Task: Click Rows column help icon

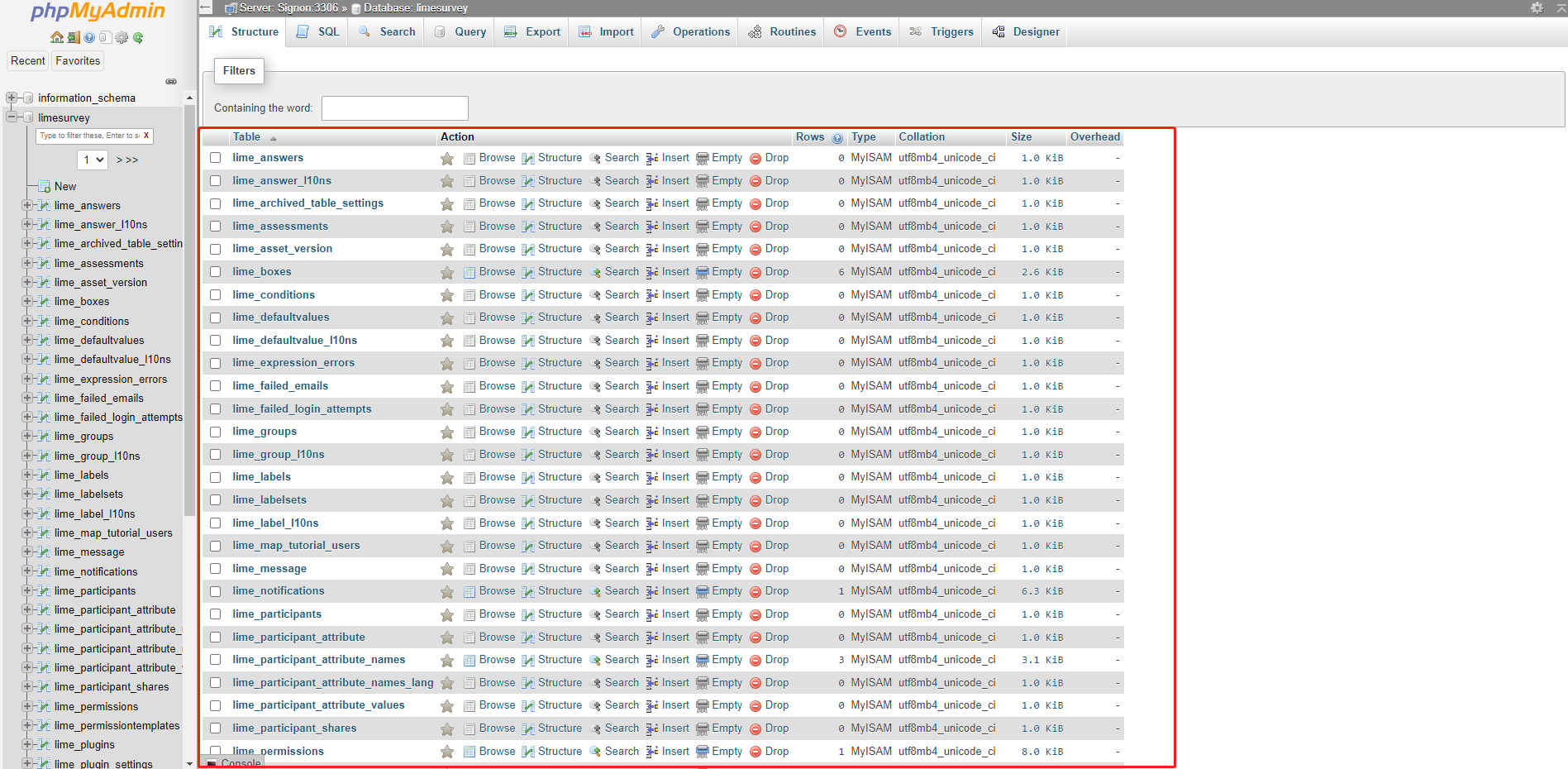Action: point(837,138)
